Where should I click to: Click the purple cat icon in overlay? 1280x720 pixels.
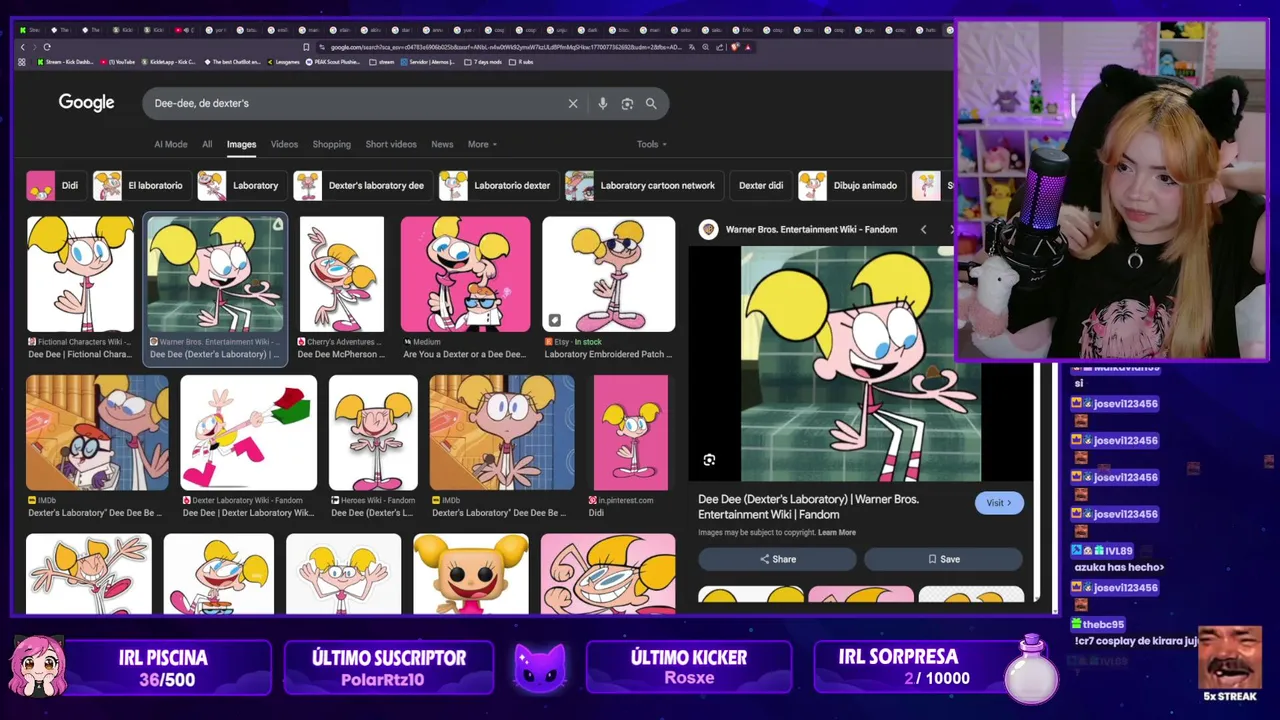[540, 667]
